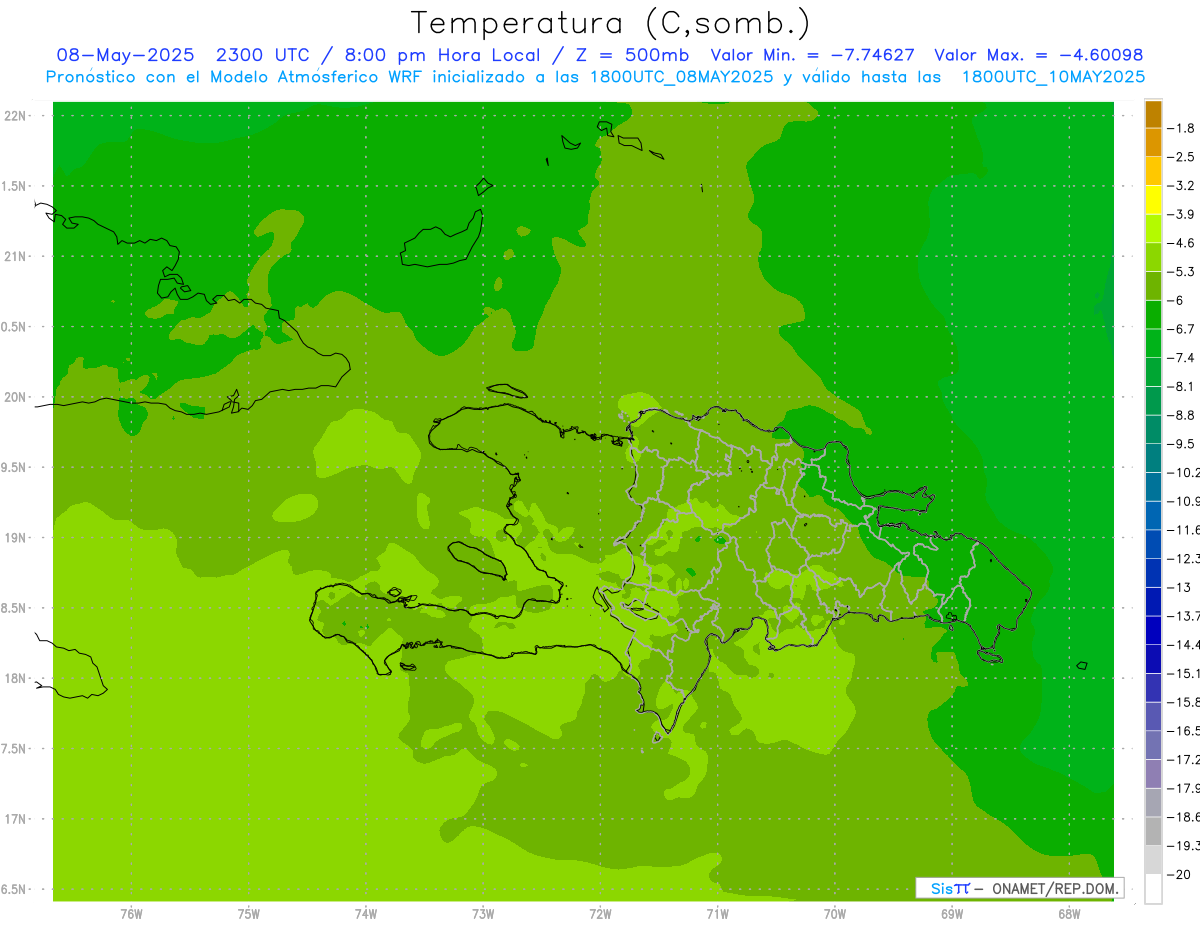Click the 76W longitude axis label
1200x927 pixels.
[x=131, y=914]
